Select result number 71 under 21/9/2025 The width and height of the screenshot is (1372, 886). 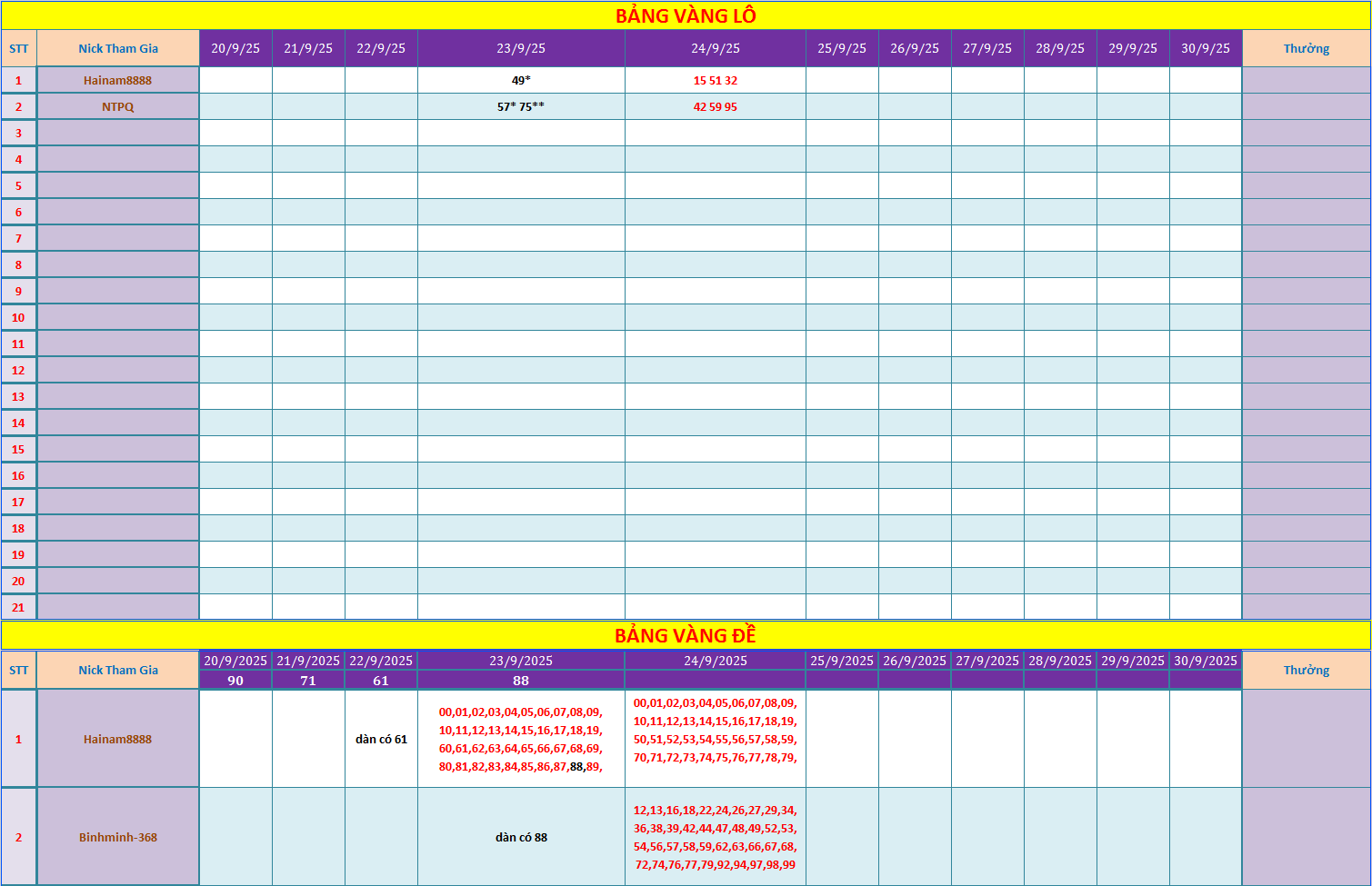[x=308, y=681]
